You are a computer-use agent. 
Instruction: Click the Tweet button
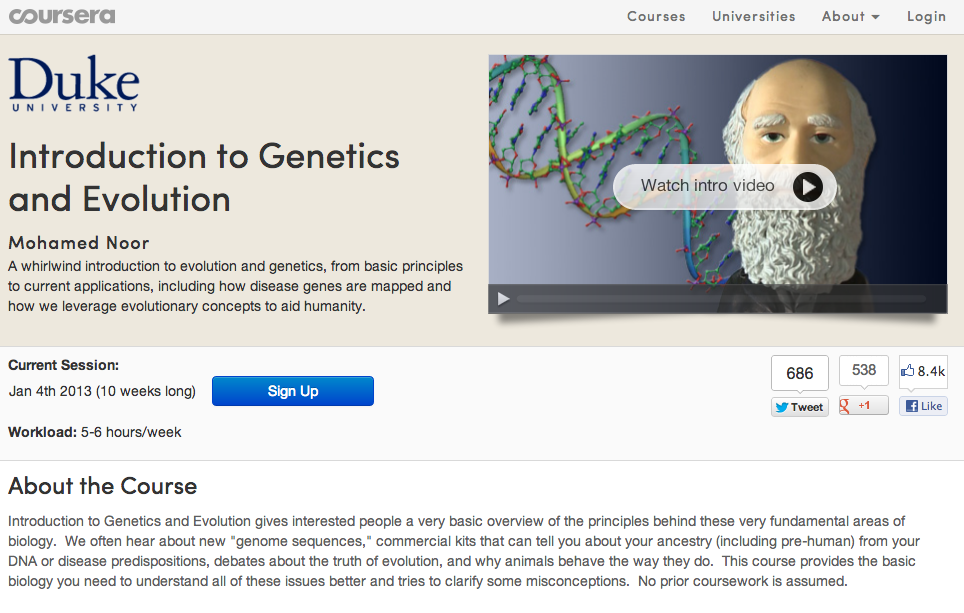click(x=800, y=407)
